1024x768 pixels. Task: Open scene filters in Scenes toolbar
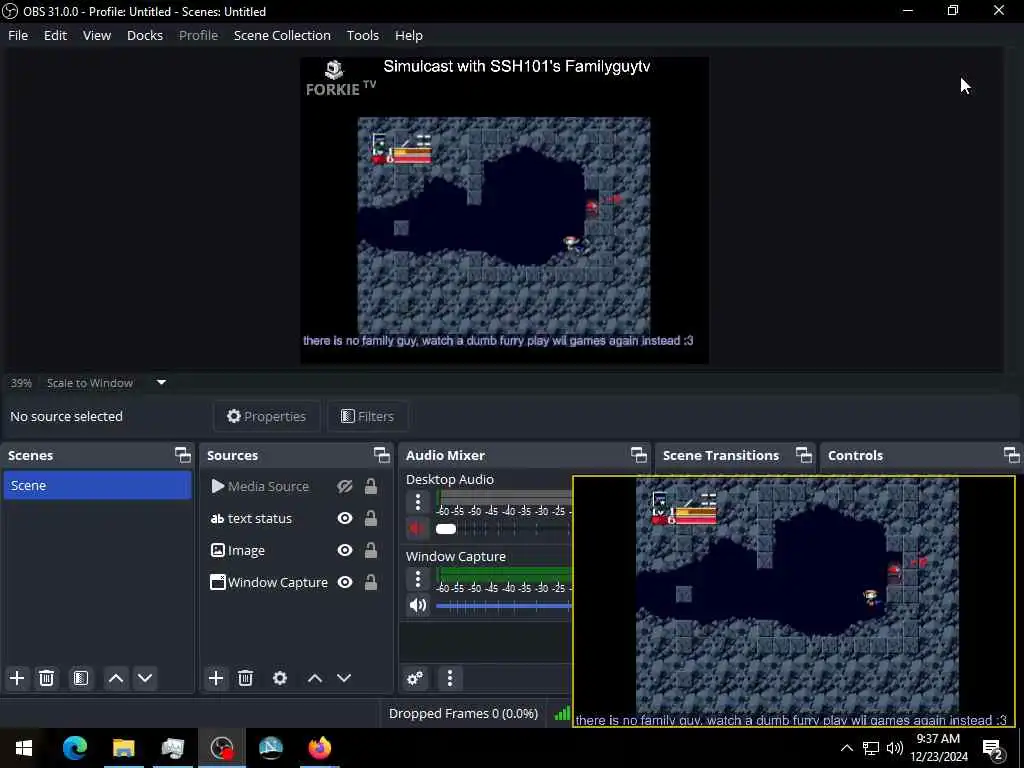pyautogui.click(x=80, y=678)
